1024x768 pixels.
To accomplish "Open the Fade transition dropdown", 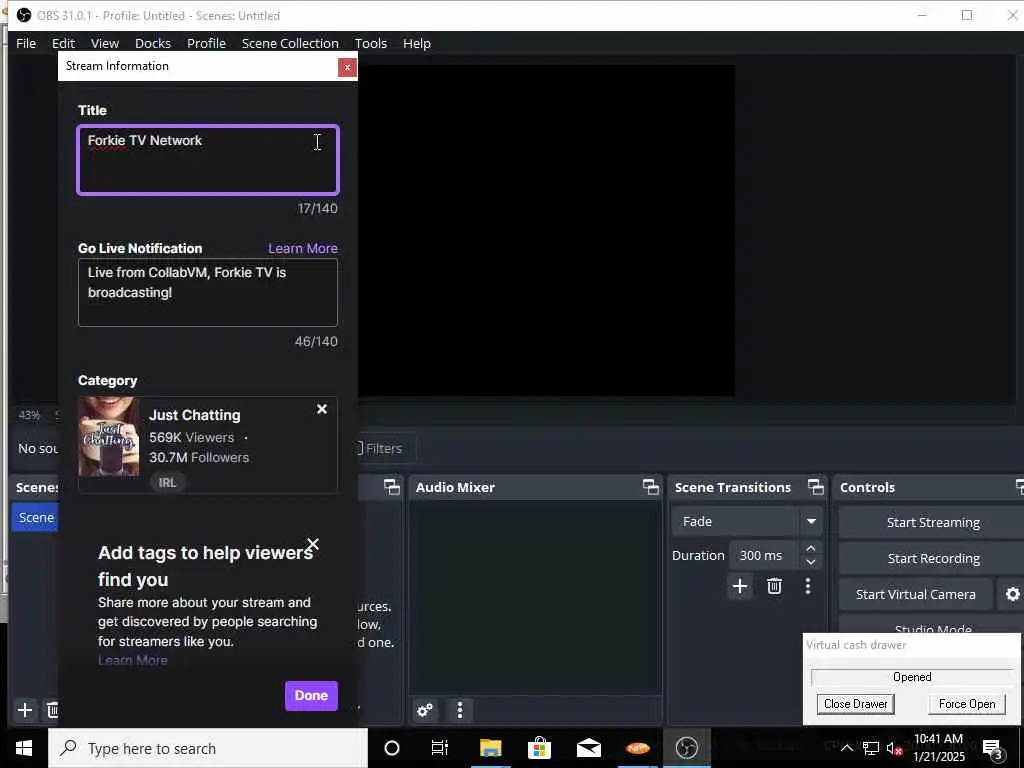I will coord(746,522).
